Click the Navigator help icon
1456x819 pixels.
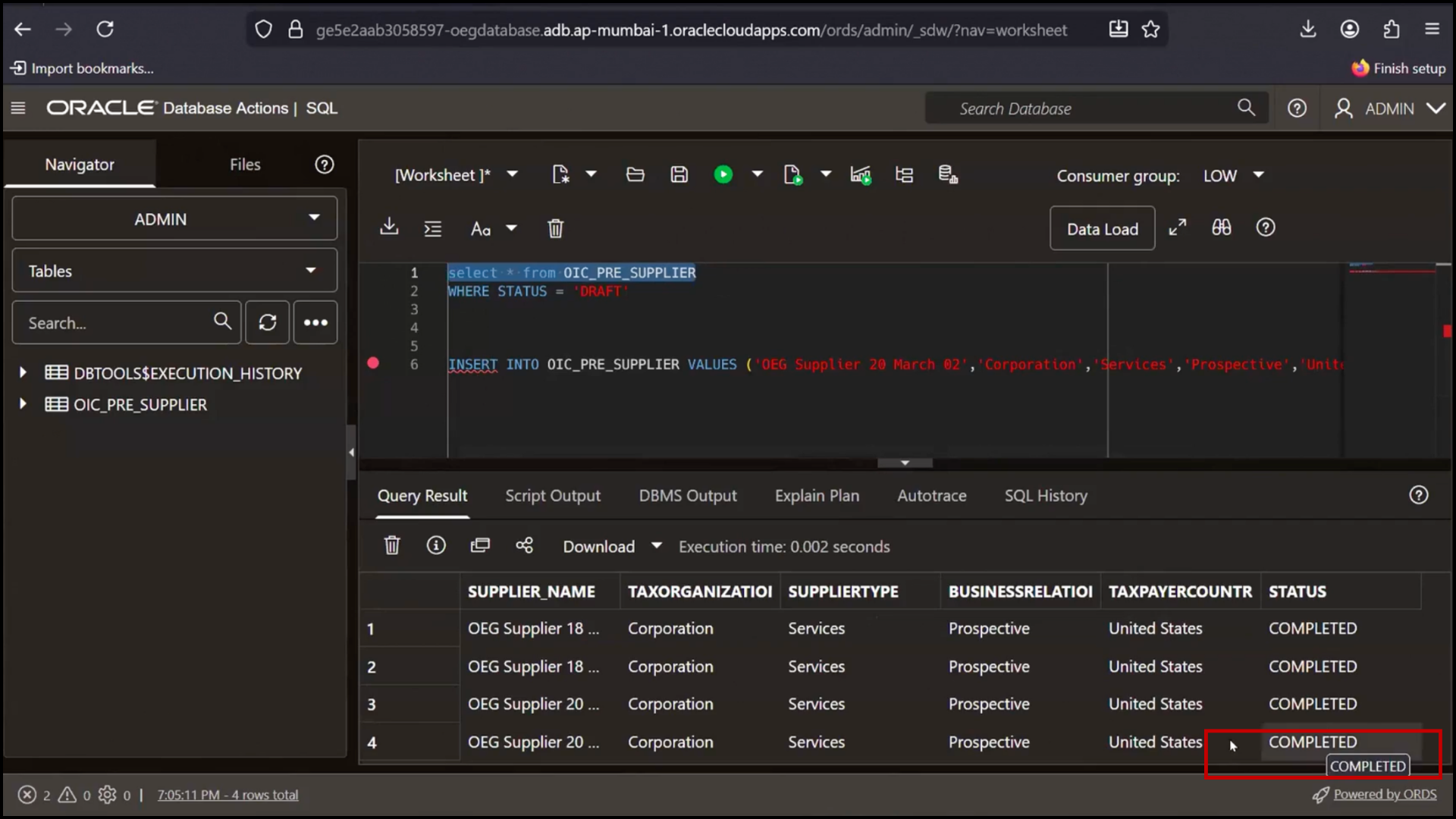[325, 165]
